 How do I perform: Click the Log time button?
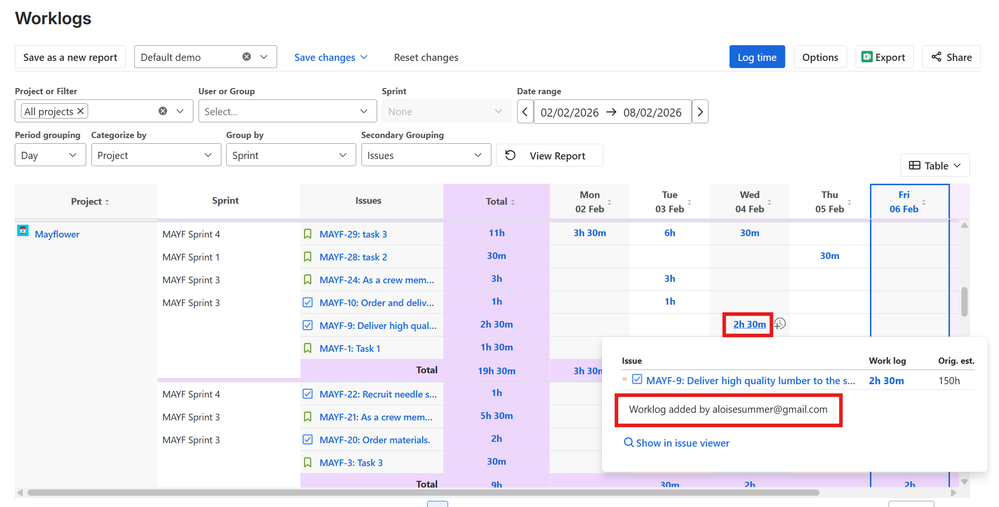pos(757,57)
